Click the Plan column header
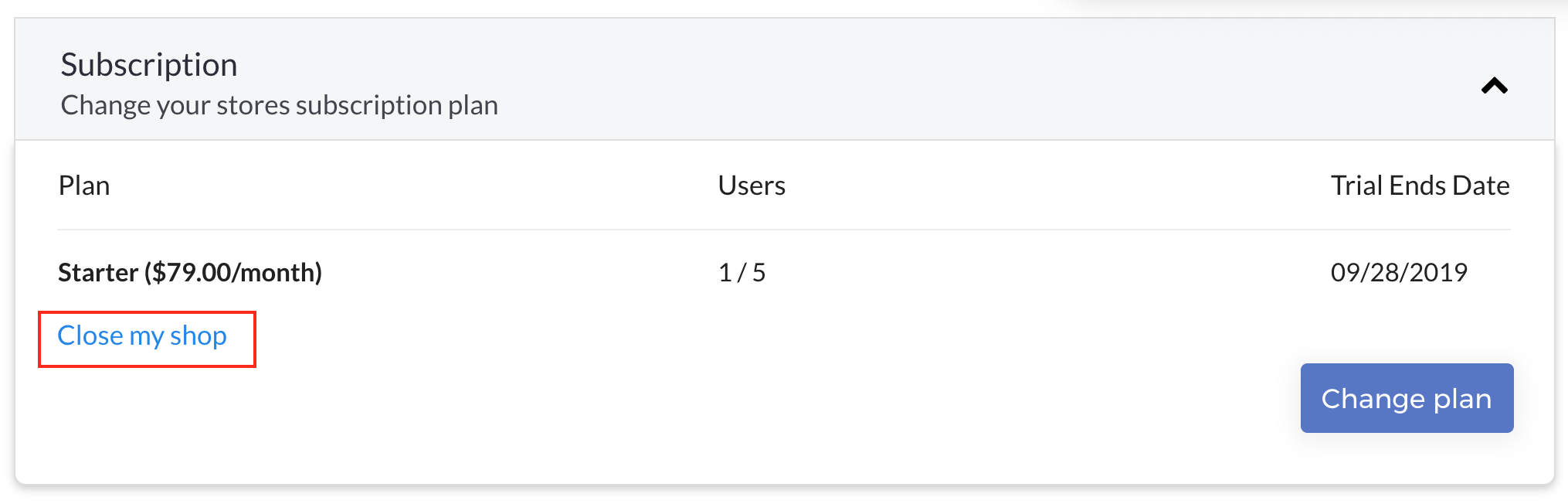1568x504 pixels. [84, 186]
